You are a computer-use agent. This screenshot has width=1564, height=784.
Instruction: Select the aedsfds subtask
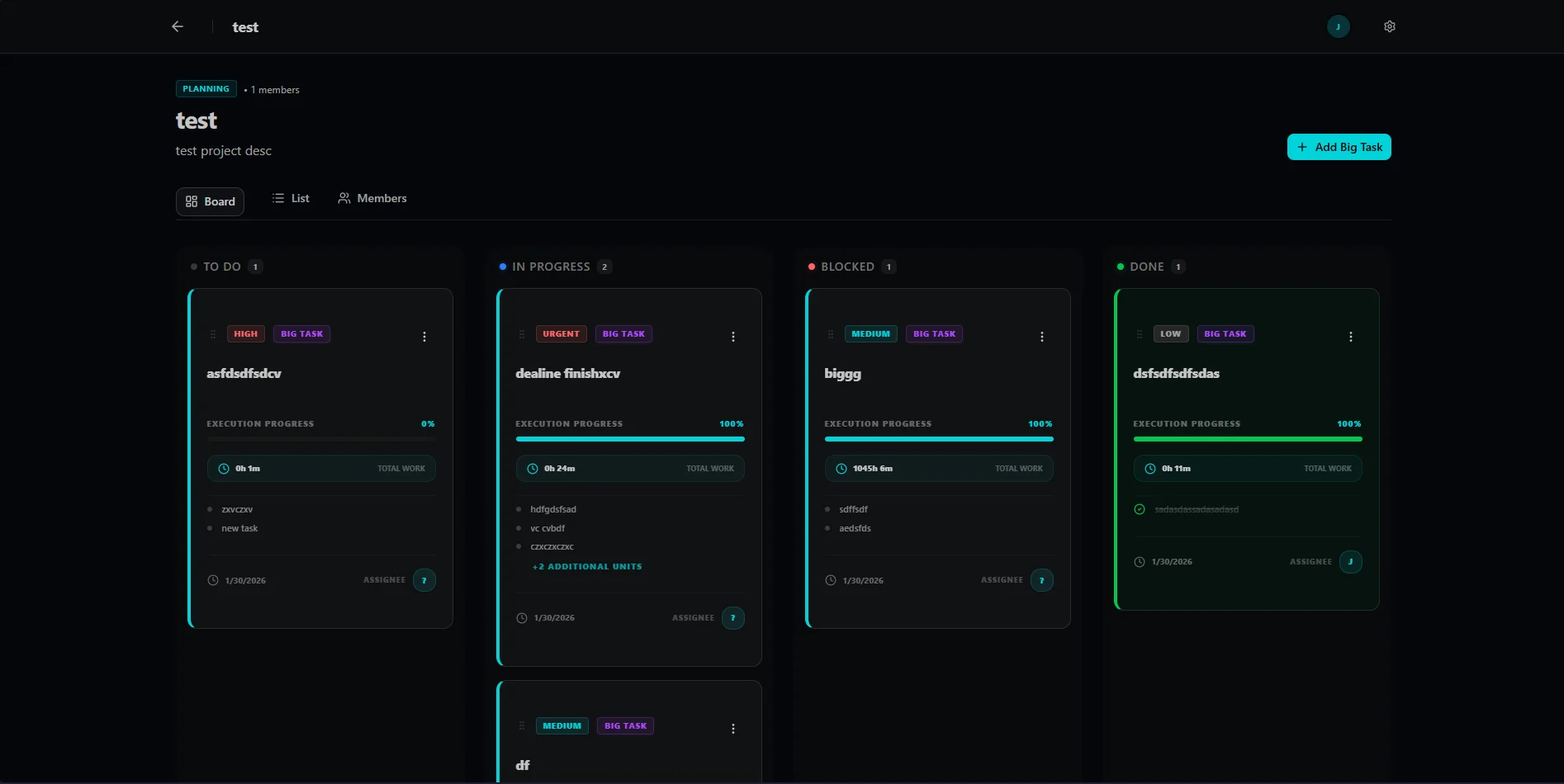(x=855, y=529)
